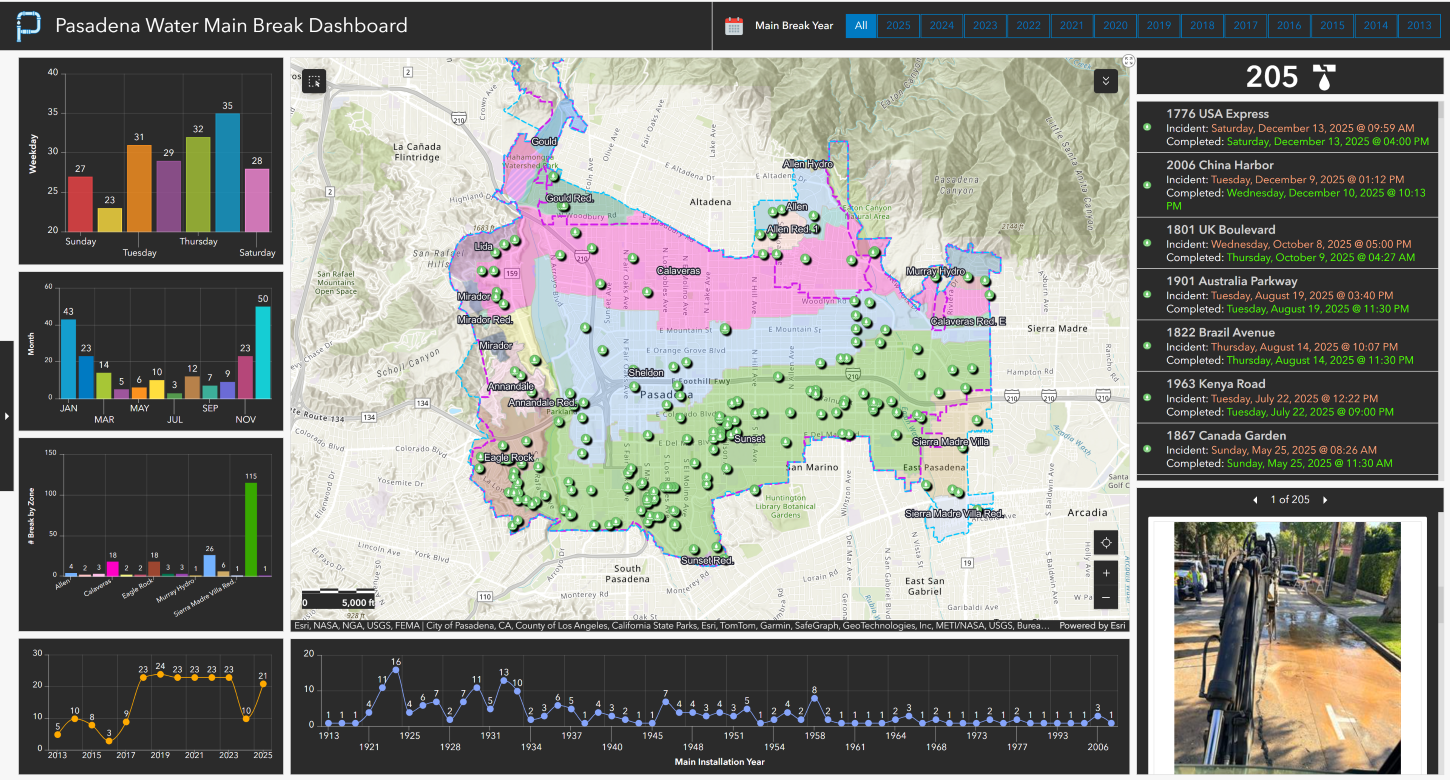This screenshot has width=1450, height=780.
Task: Click the map selection tool icon
Action: tap(314, 81)
